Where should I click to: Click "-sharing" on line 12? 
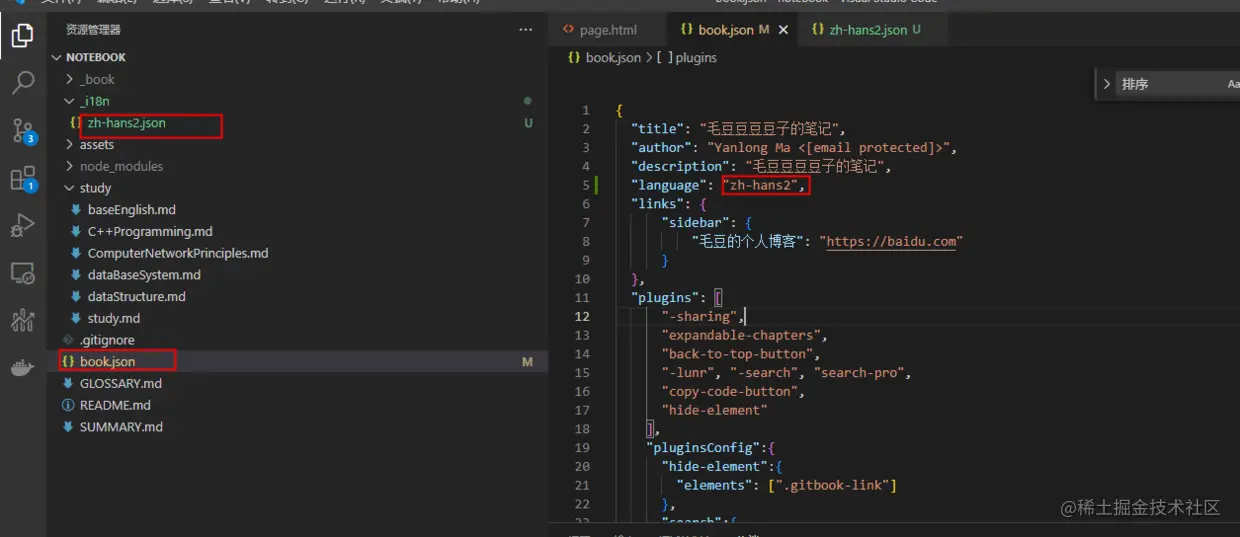tap(699, 316)
